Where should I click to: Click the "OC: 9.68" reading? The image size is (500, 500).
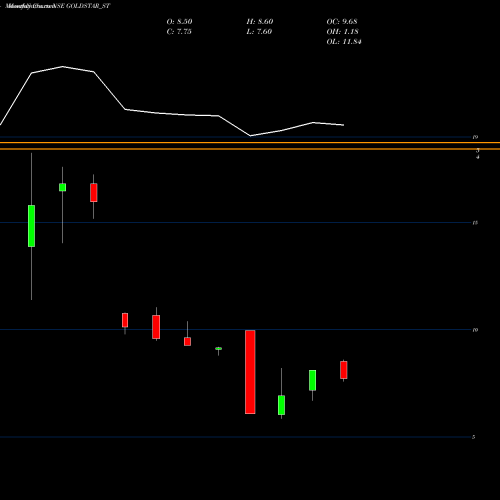coord(342,21)
